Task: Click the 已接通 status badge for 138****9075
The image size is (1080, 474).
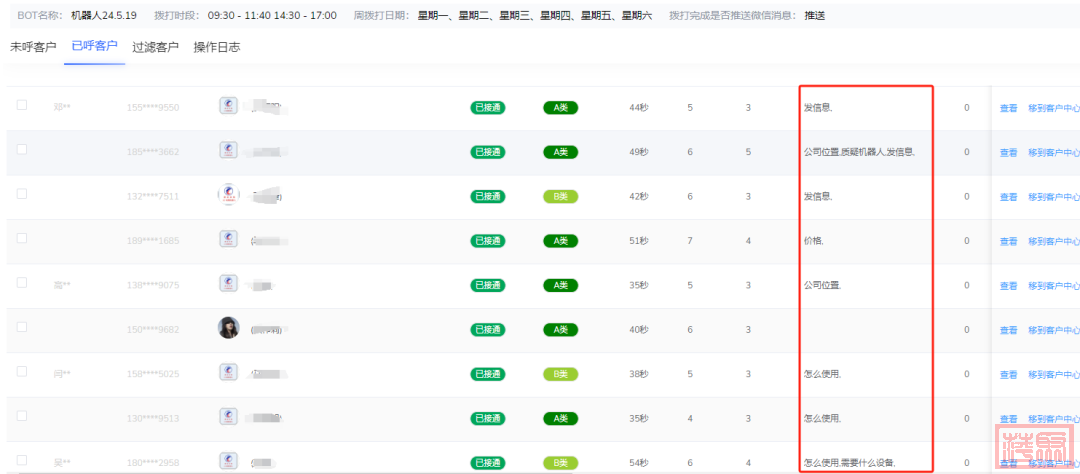Action: 488,285
